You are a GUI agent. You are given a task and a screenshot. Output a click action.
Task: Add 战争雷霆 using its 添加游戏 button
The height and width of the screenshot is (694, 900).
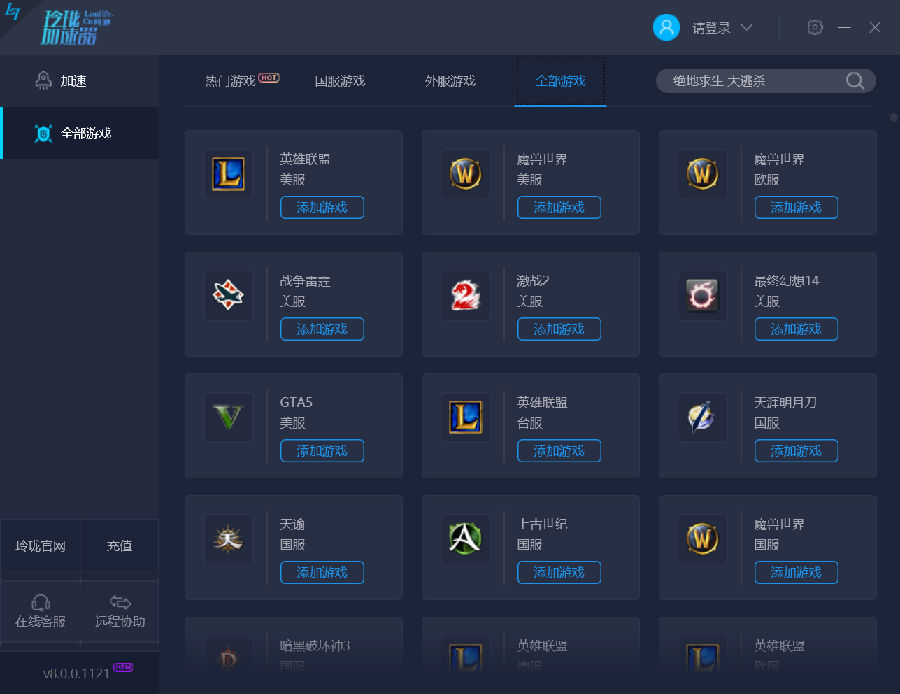(x=322, y=329)
